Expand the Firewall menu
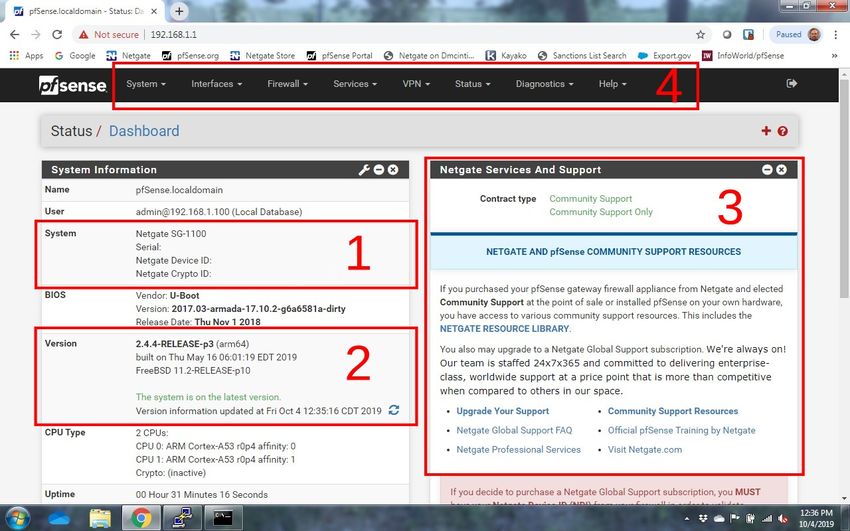This screenshot has width=850, height=531. [287, 84]
